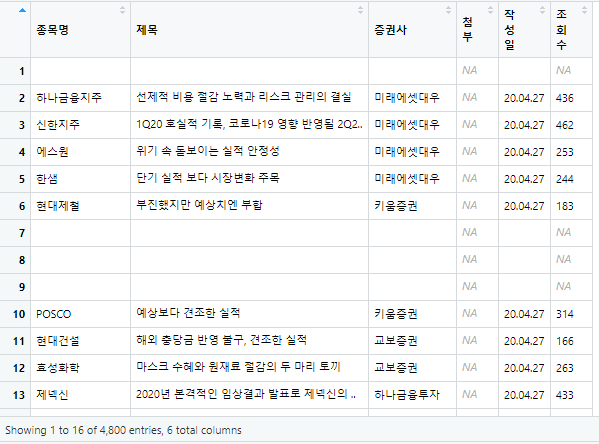
Task: Click title '1Q20 호실적 기록, 코로나19 영향 반영될 2Q2..'
Action: (249, 124)
